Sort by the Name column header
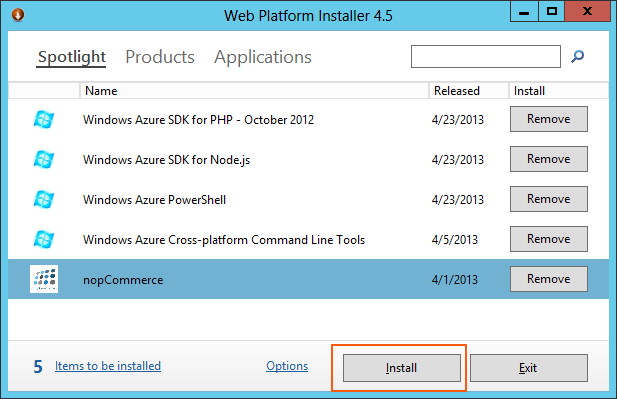617x399 pixels. point(254,91)
